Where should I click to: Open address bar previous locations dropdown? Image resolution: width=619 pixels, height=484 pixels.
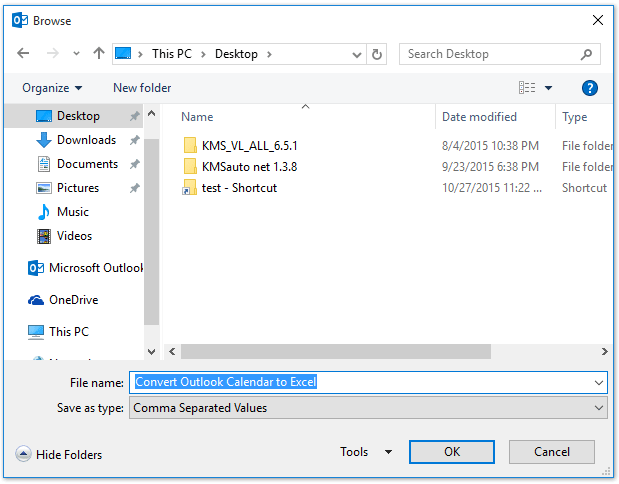tap(356, 54)
